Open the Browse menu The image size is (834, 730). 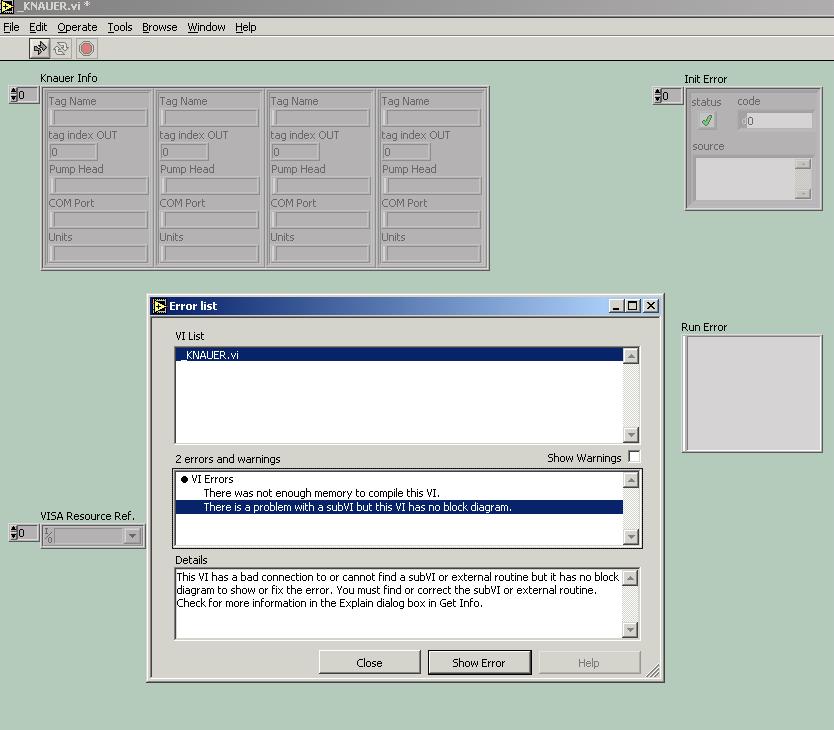(160, 27)
